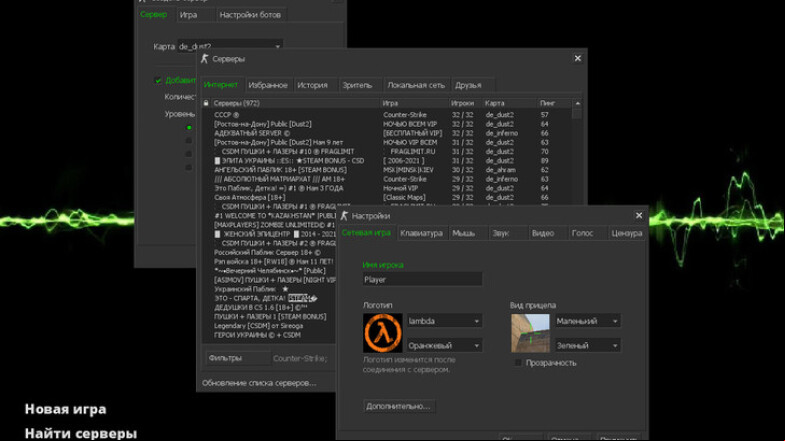Select the CSDM ПУШКИ + ЛАЗЕРЫ #10 row

[387, 151]
